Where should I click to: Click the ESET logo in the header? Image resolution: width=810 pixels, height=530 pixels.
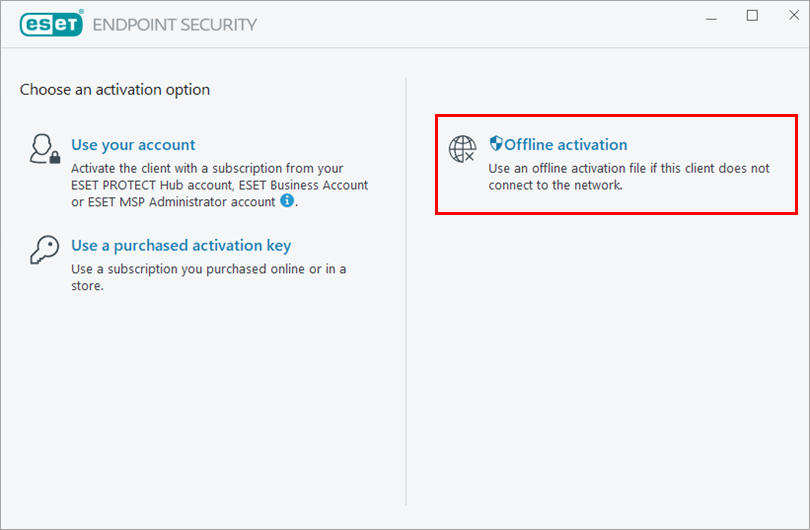[x=51, y=23]
